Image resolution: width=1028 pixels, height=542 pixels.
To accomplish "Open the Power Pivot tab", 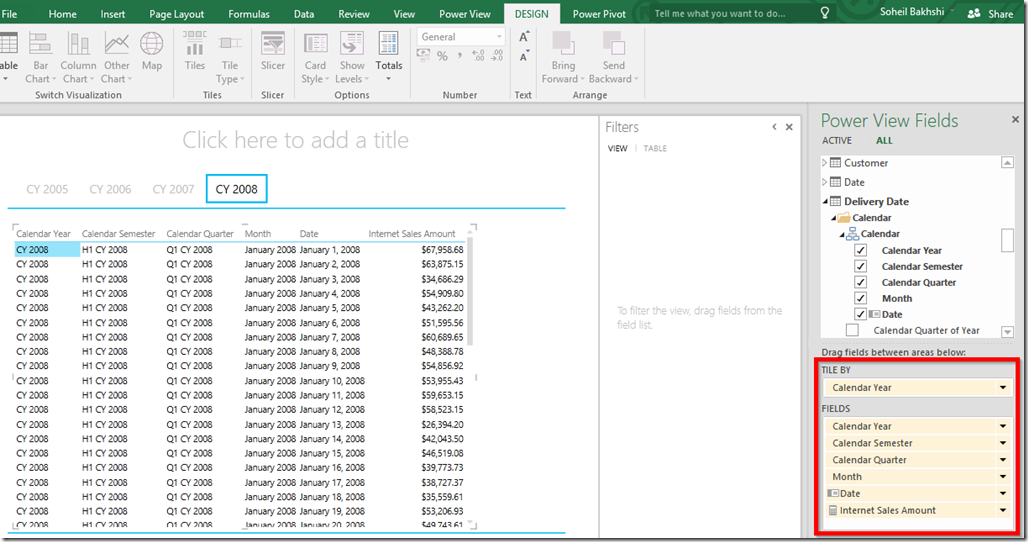I will tap(599, 14).
